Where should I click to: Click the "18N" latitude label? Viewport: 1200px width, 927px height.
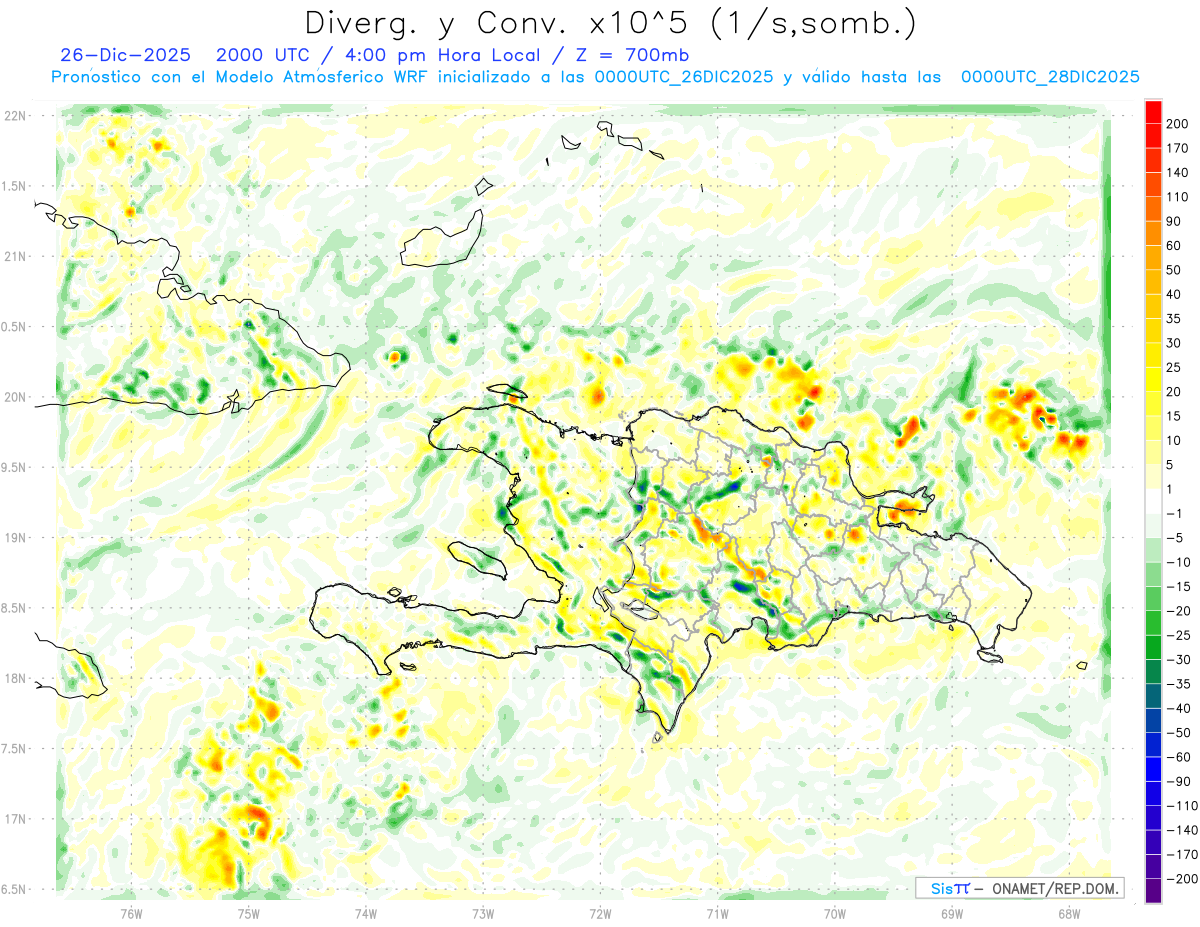15,678
